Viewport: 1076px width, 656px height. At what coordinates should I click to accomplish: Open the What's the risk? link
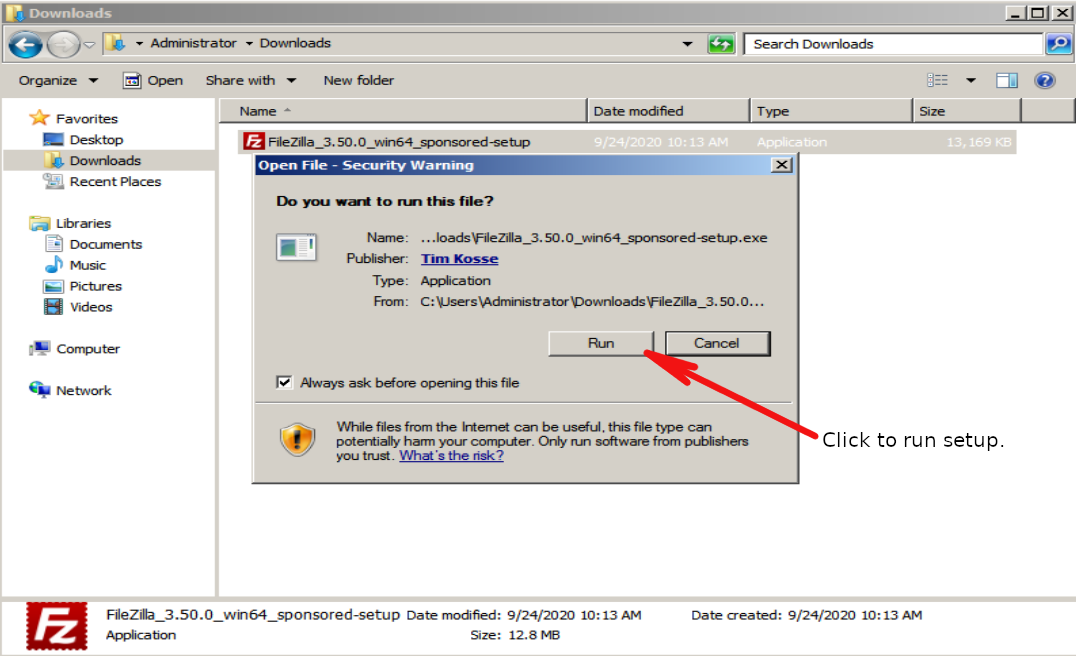451,456
